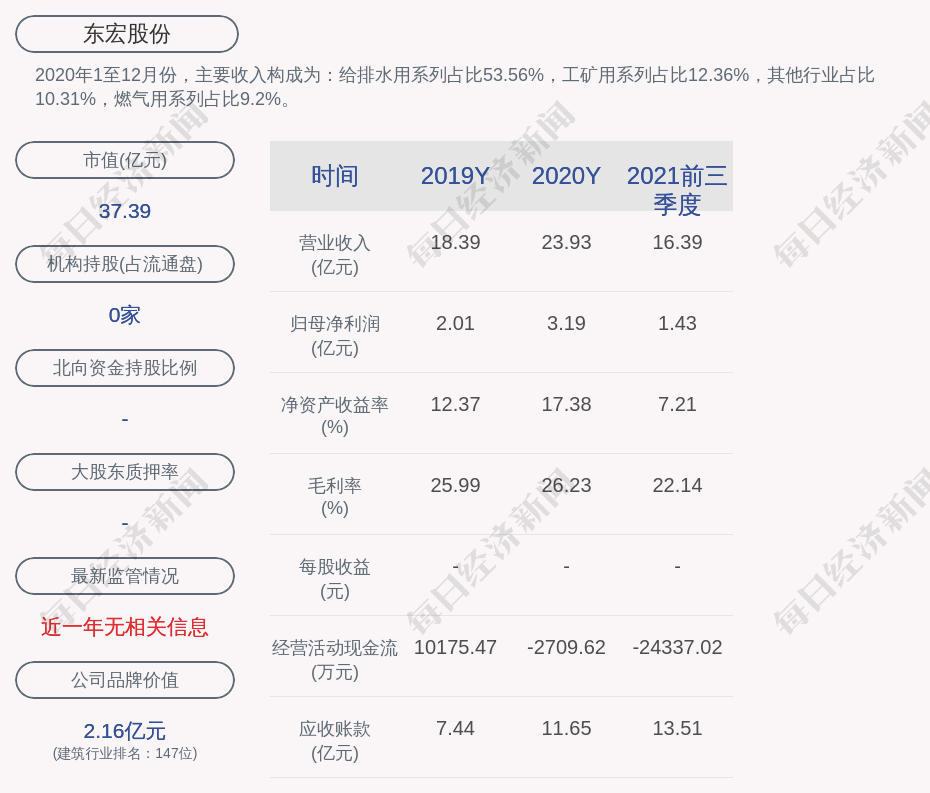
Task: Click the 经营活动现金流(万元) row label
Action: (x=335, y=660)
